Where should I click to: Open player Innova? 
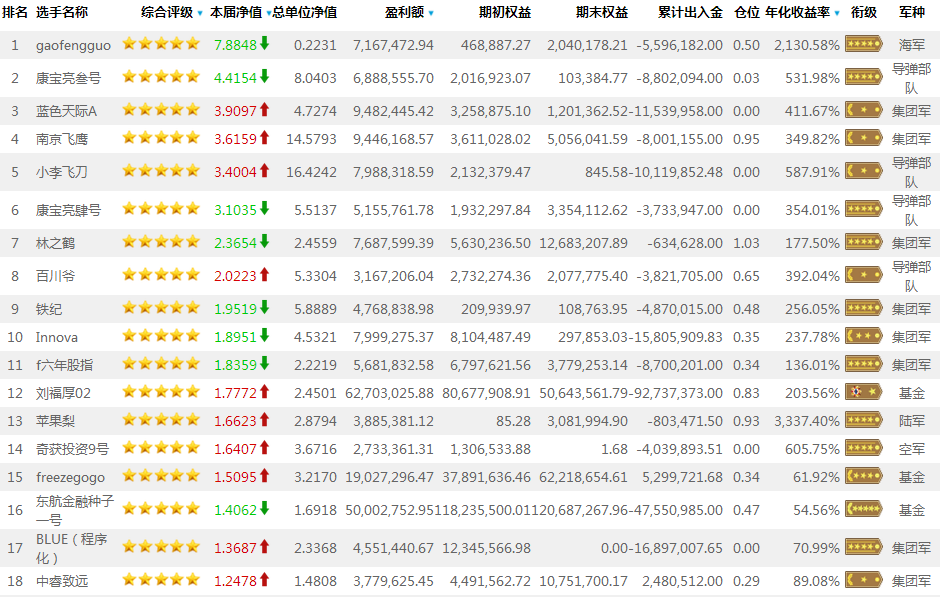[57, 337]
